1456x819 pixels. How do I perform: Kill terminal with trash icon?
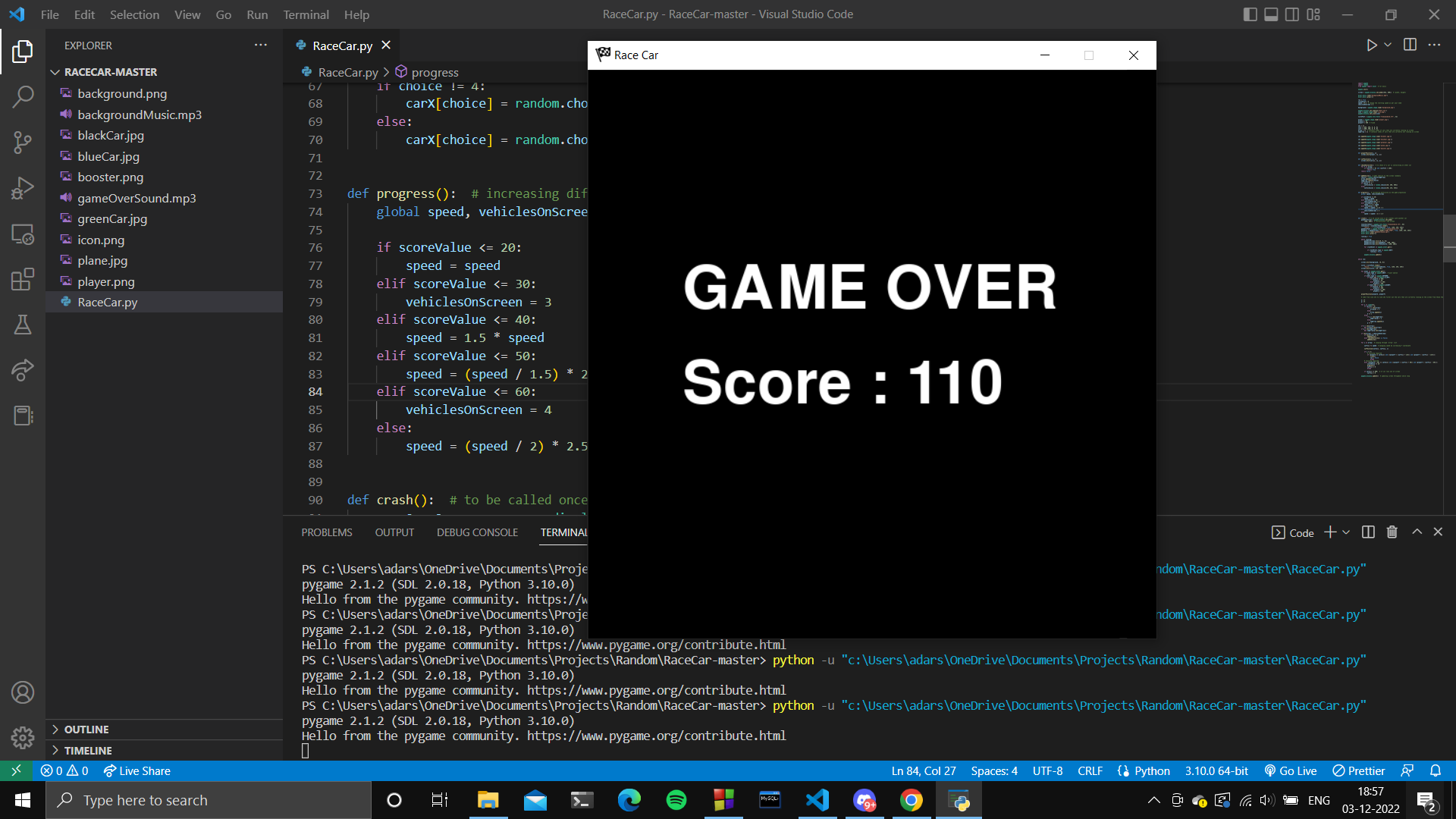coord(1392,532)
